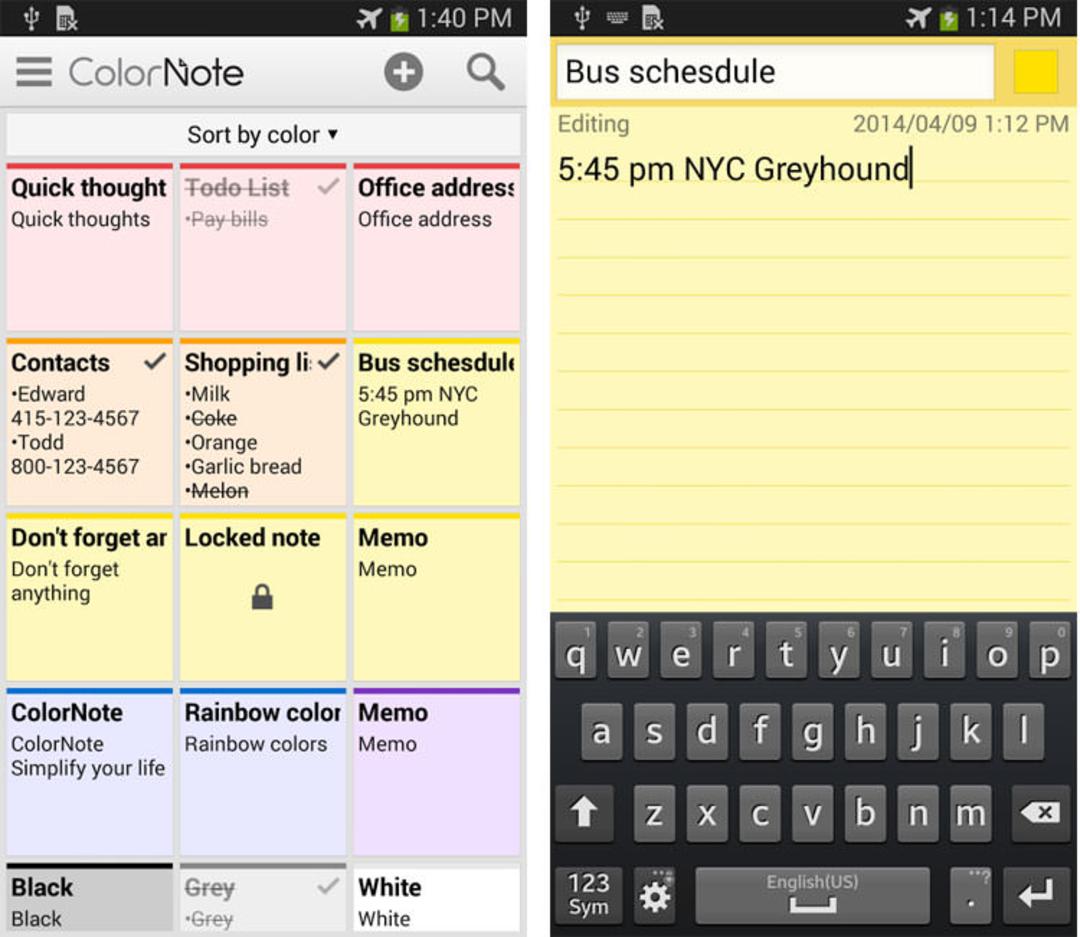This screenshot has width=1080, height=937.
Task: Open the yellow Memo note
Action: (x=437, y=597)
